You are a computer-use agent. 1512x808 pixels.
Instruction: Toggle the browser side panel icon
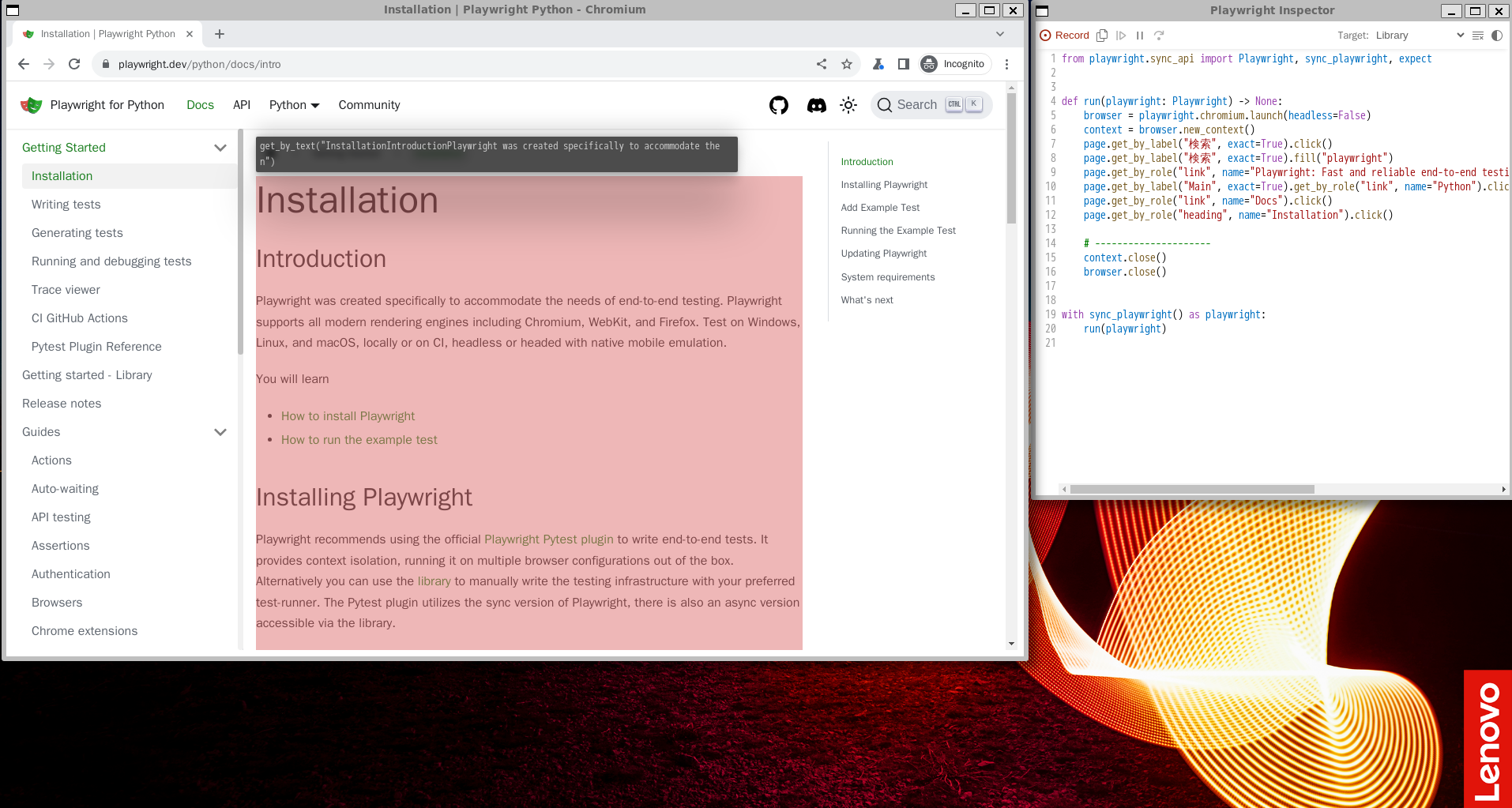click(x=904, y=64)
